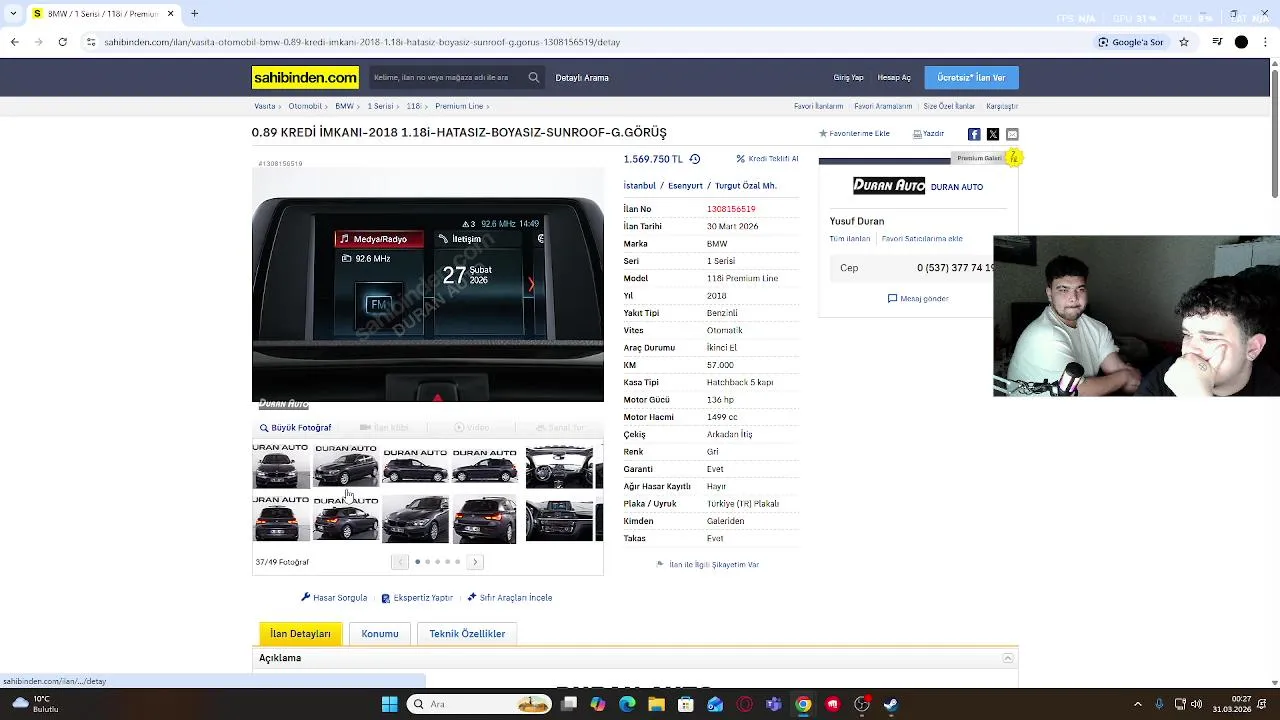Click the search magnifier icon in sahibinden header
Image resolution: width=1280 pixels, height=720 pixels.
(534, 77)
